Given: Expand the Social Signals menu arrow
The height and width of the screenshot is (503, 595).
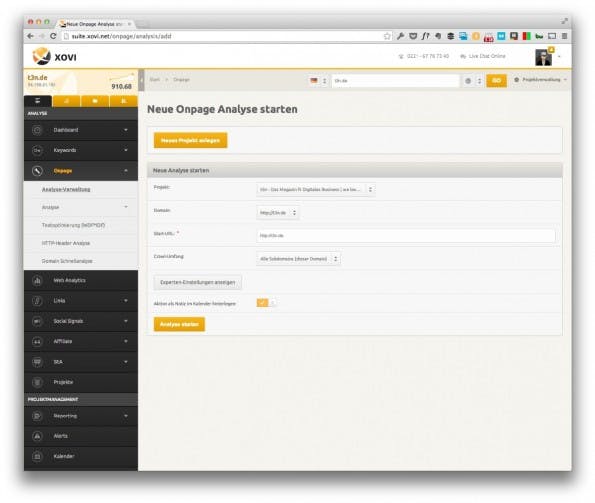Looking at the screenshot, I should 126,321.
